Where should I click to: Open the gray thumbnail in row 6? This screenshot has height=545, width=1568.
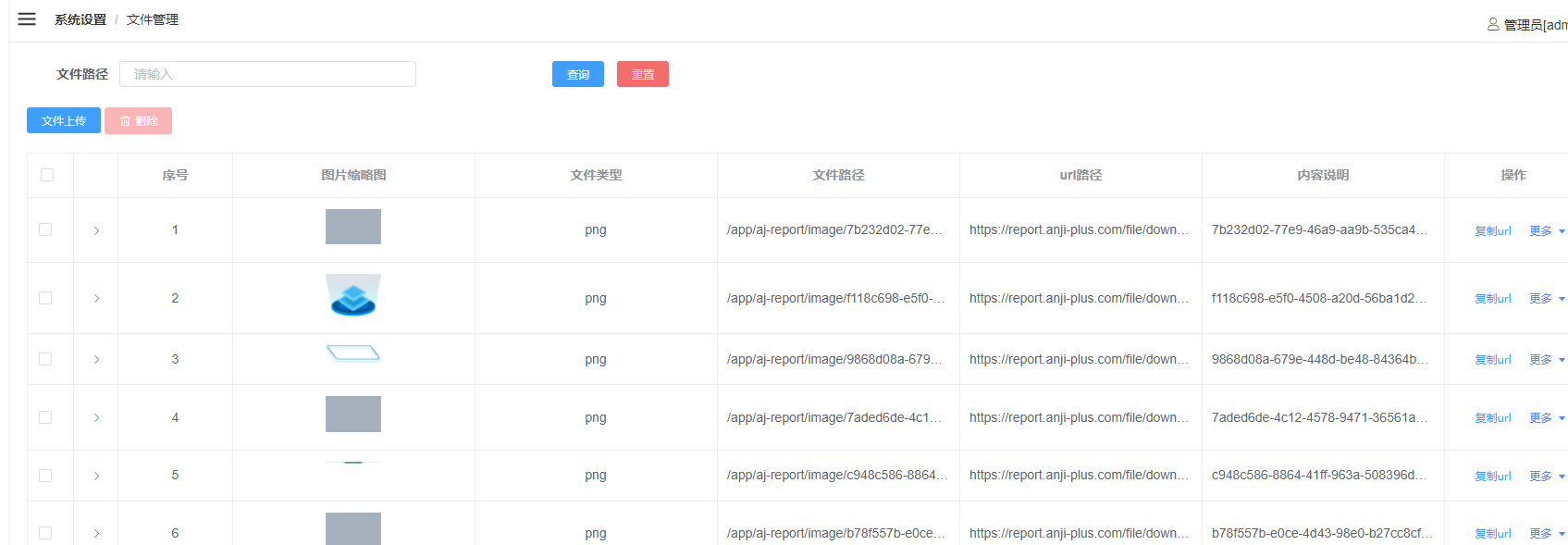pyautogui.click(x=353, y=528)
